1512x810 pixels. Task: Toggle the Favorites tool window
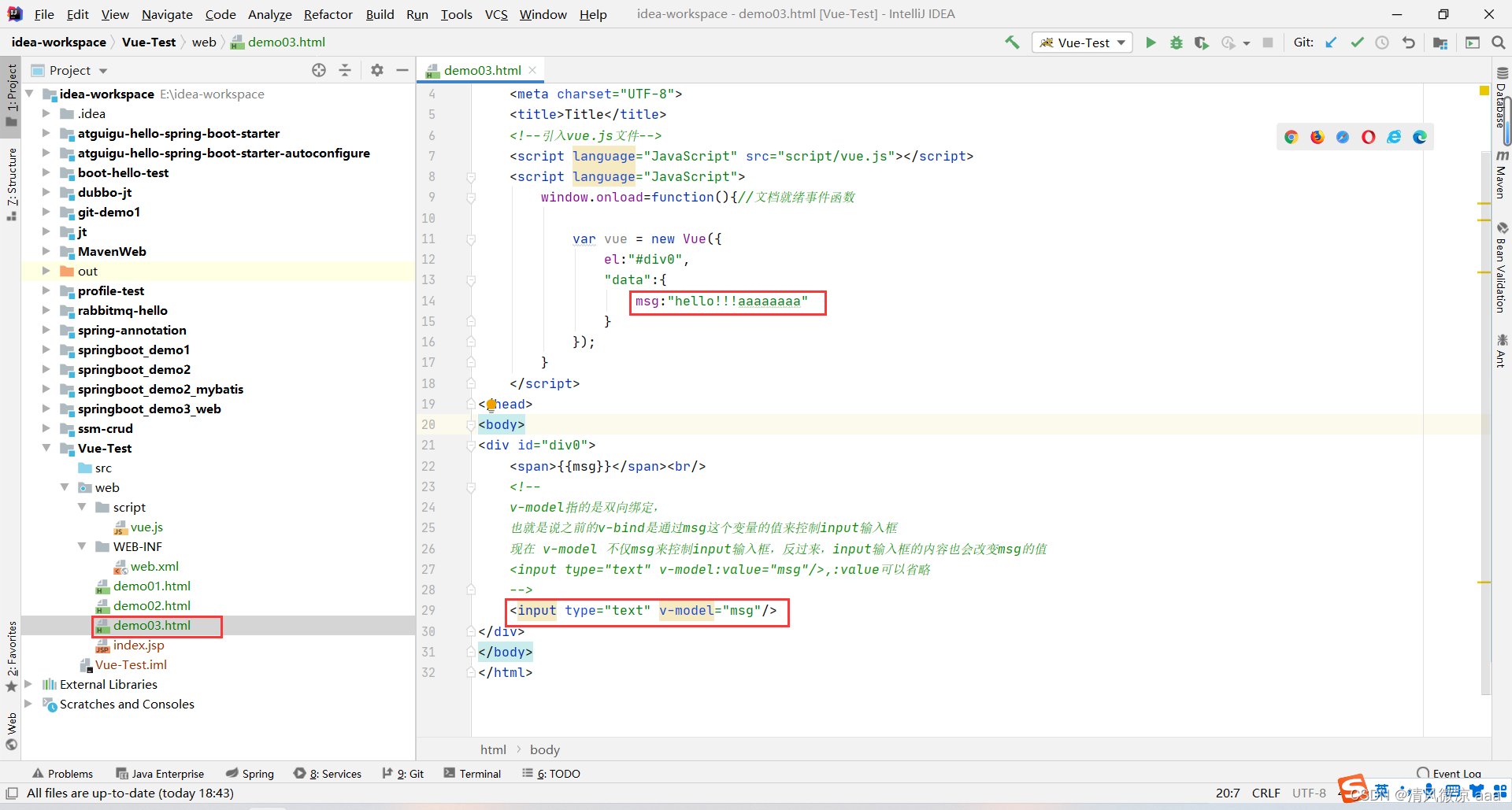pos(11,656)
